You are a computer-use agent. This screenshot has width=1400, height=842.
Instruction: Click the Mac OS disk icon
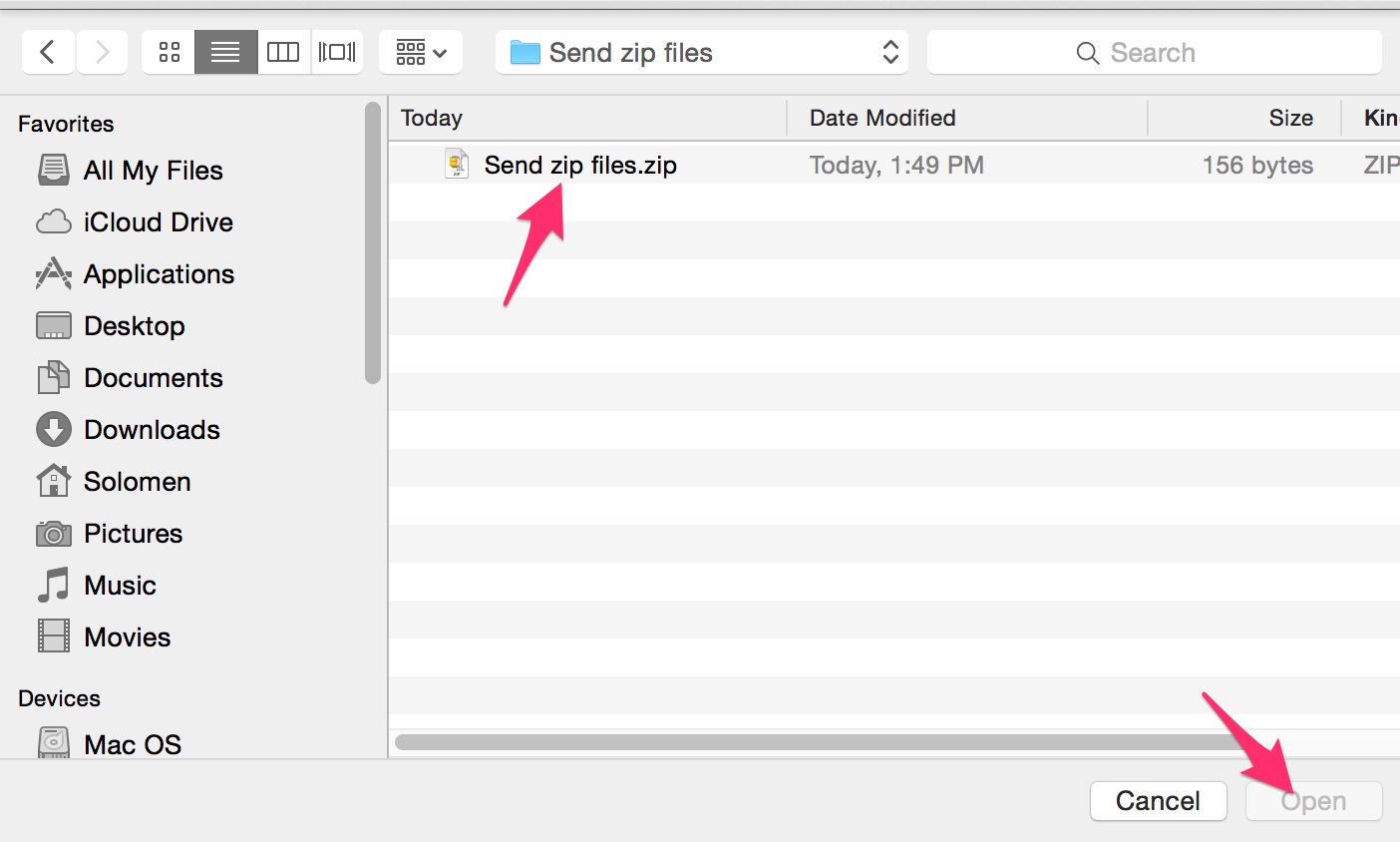click(x=54, y=742)
